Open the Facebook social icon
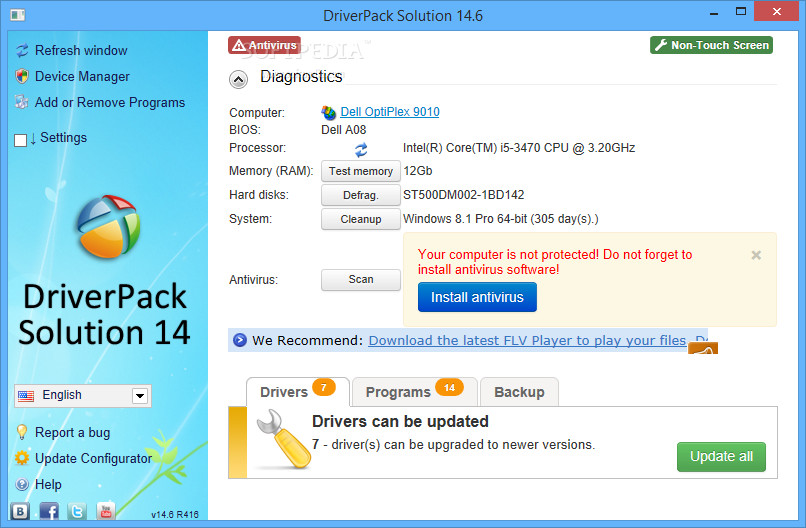 click(49, 511)
